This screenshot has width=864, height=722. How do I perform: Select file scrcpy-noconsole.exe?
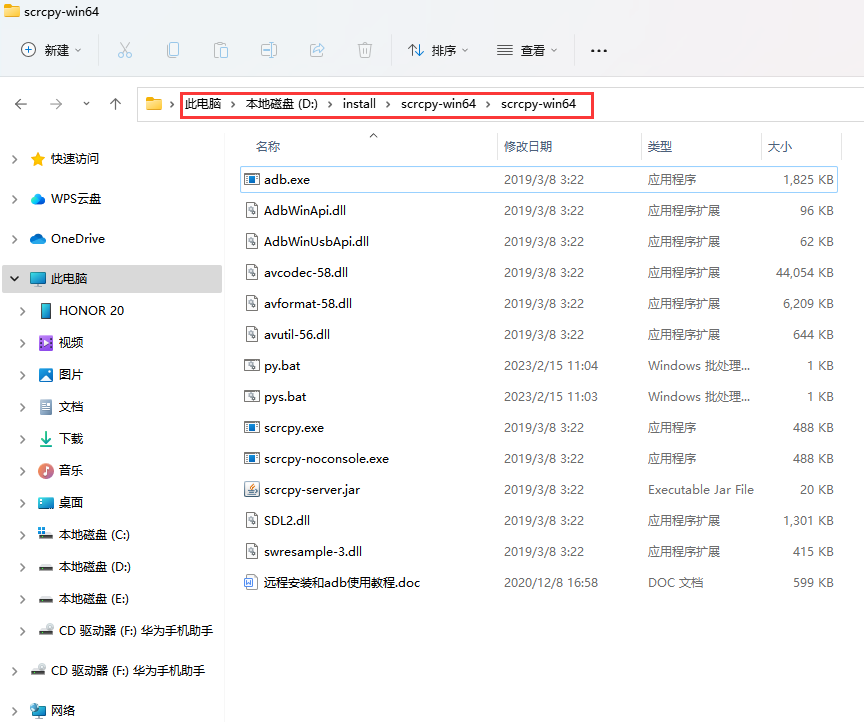tap(326, 459)
